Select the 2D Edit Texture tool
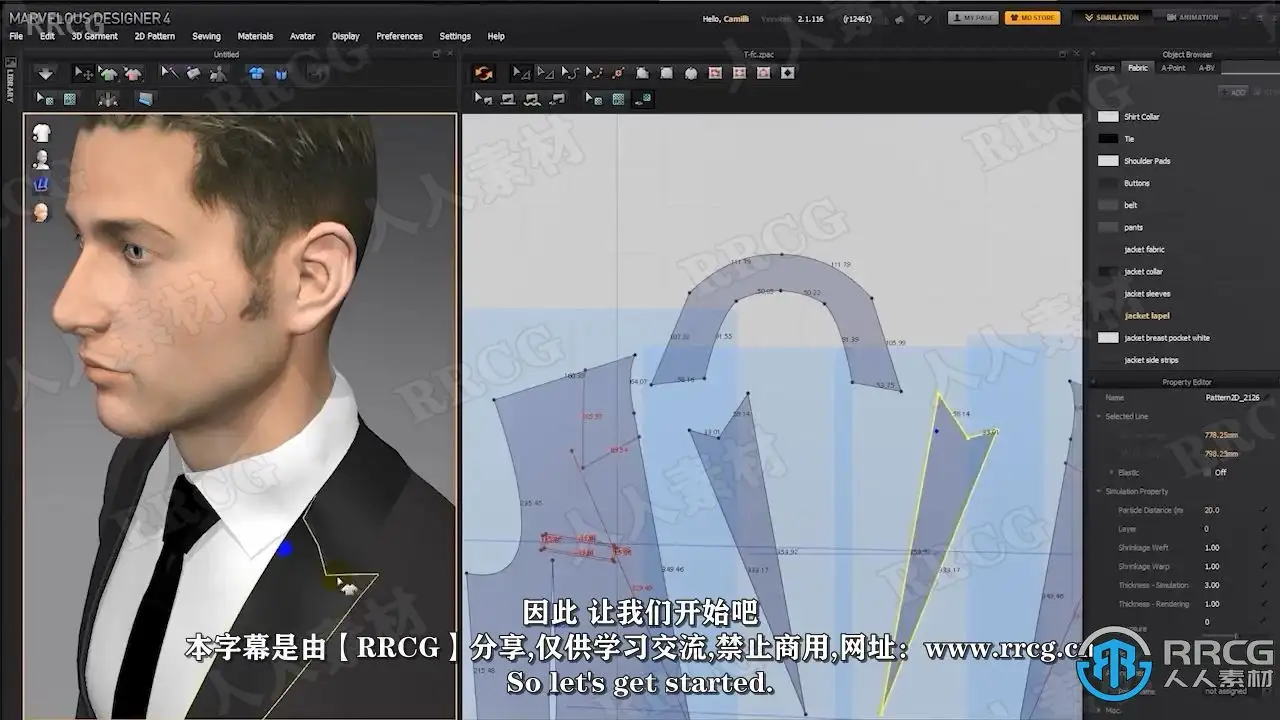Image resolution: width=1280 pixels, height=720 pixels. pos(594,98)
